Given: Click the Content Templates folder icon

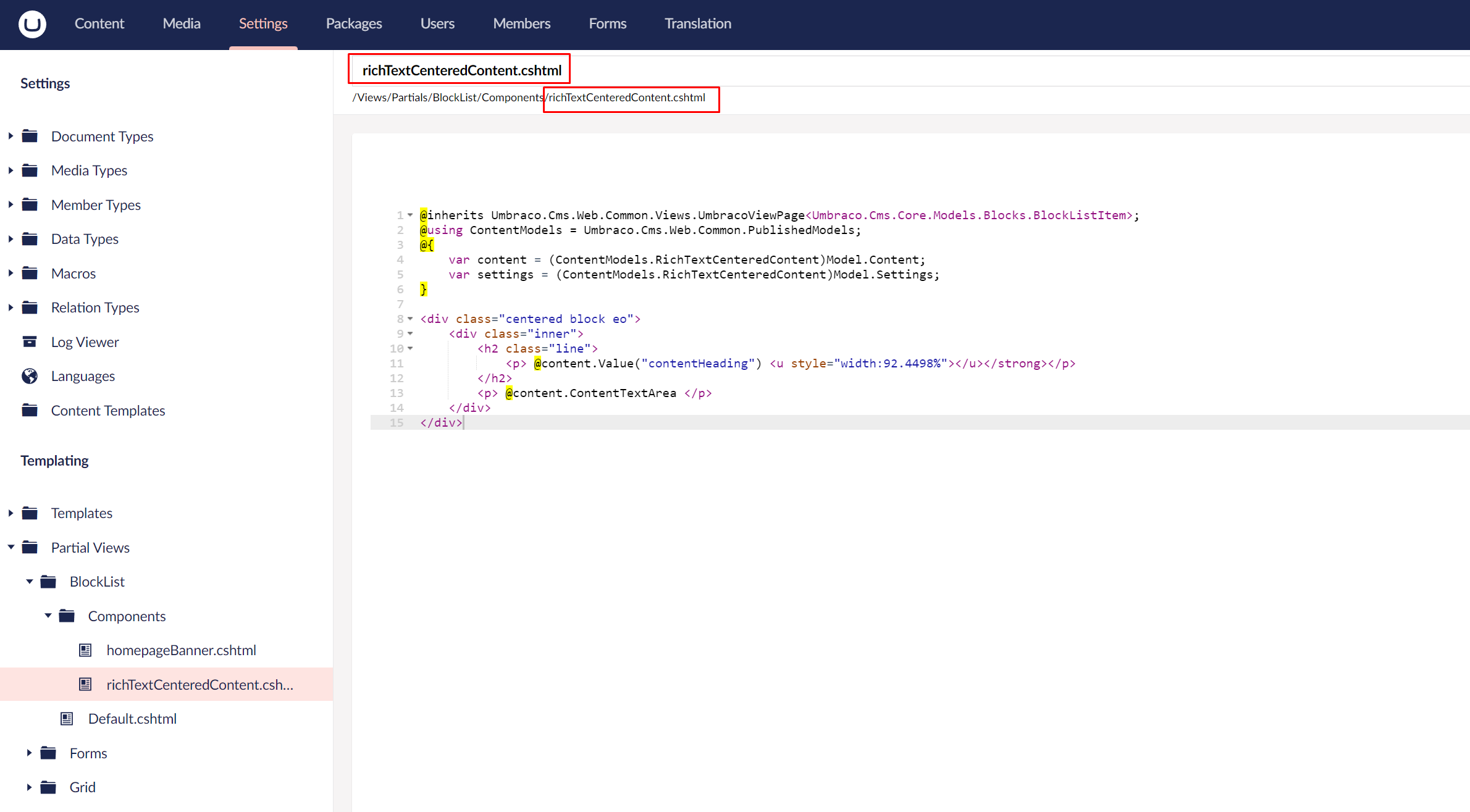Looking at the screenshot, I should (x=30, y=410).
